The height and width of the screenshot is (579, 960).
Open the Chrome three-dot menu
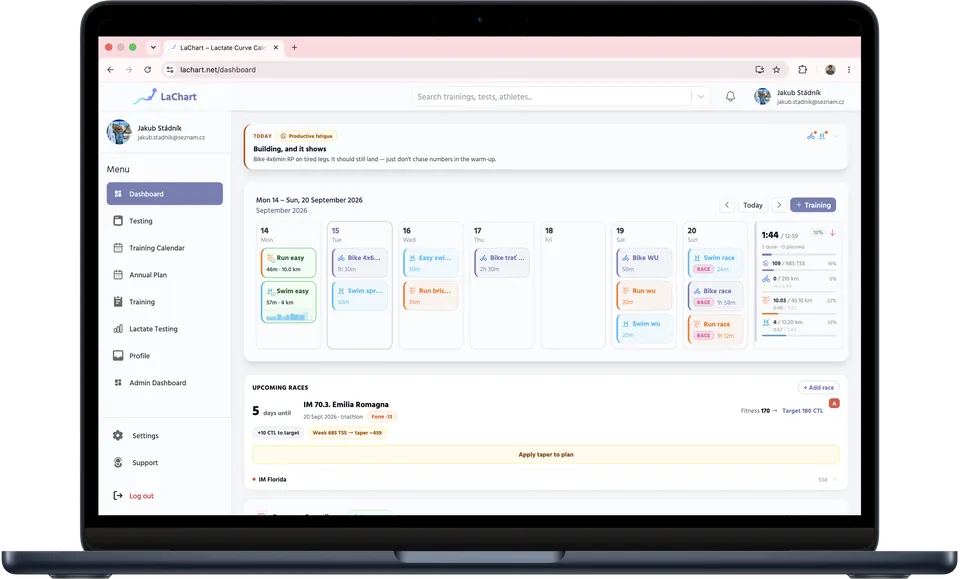[849, 70]
